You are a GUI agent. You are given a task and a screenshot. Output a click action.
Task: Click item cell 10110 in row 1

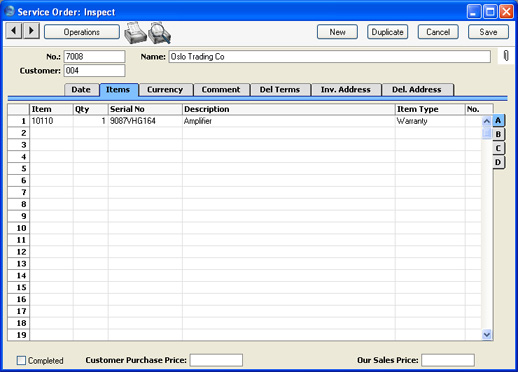tap(51, 121)
